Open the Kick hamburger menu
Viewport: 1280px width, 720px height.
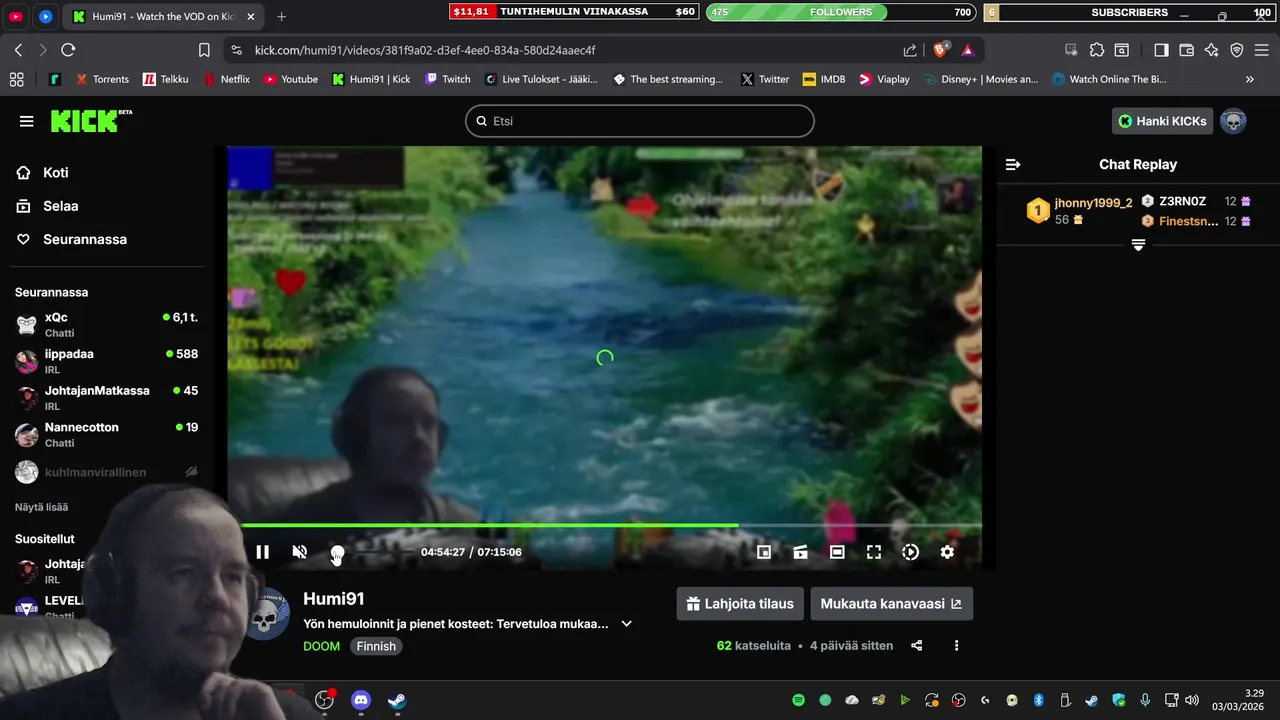click(26, 121)
